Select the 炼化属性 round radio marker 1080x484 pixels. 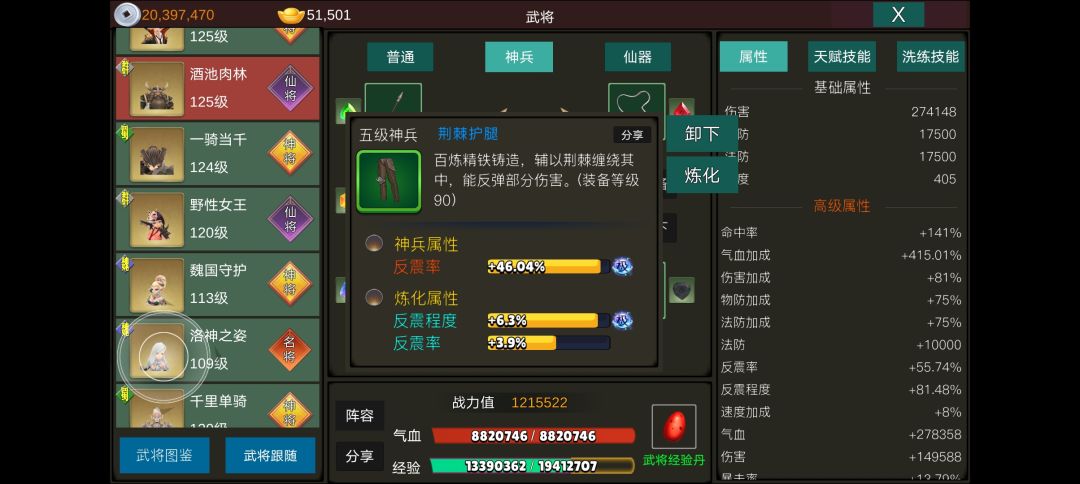pos(374,297)
